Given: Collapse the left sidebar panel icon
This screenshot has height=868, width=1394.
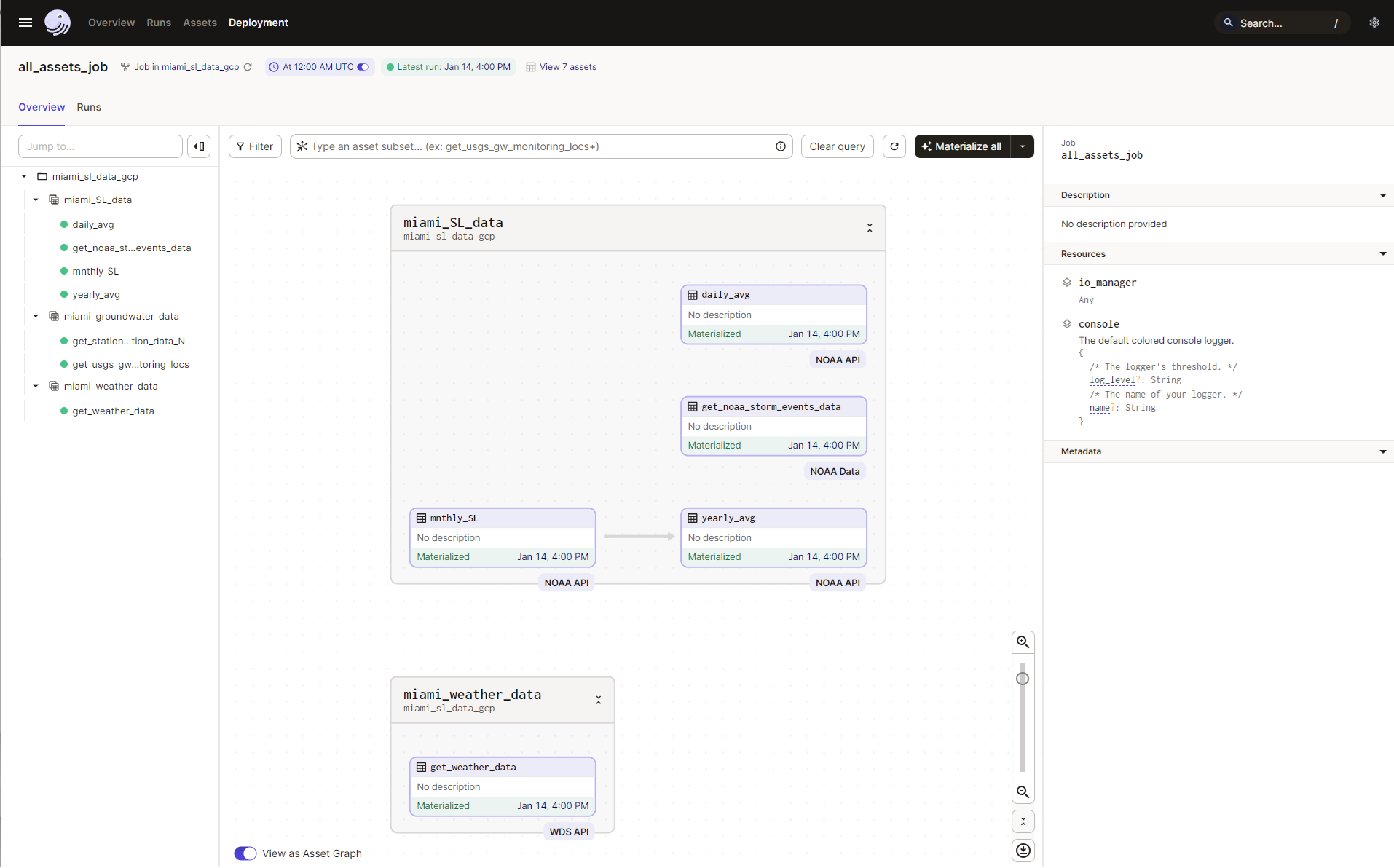Looking at the screenshot, I should point(199,146).
